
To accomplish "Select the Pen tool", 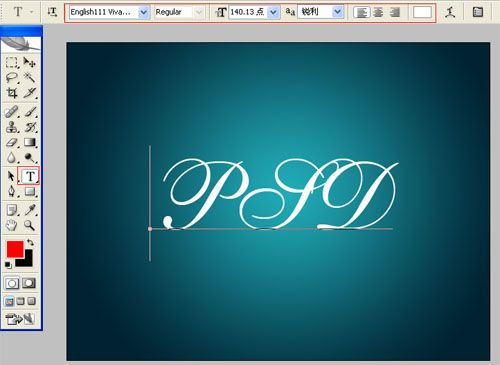I will [12, 192].
